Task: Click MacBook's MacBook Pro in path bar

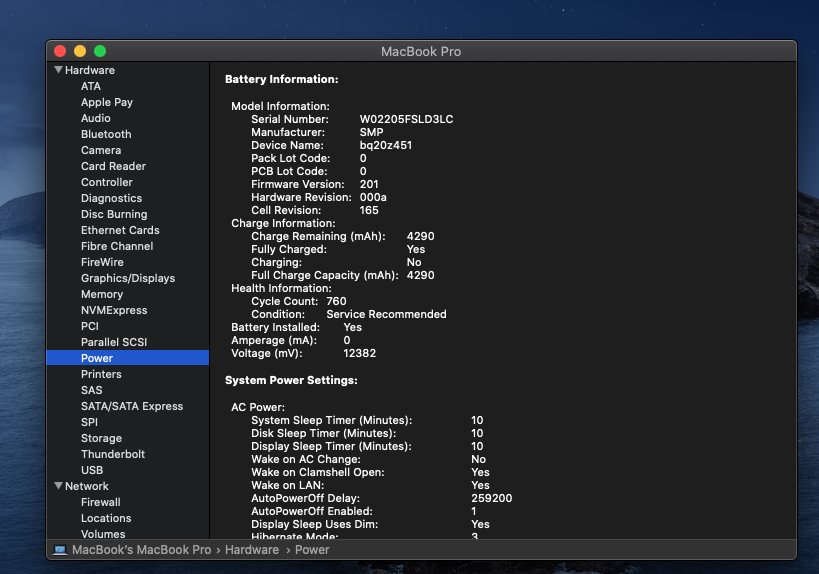Action: [x=142, y=550]
